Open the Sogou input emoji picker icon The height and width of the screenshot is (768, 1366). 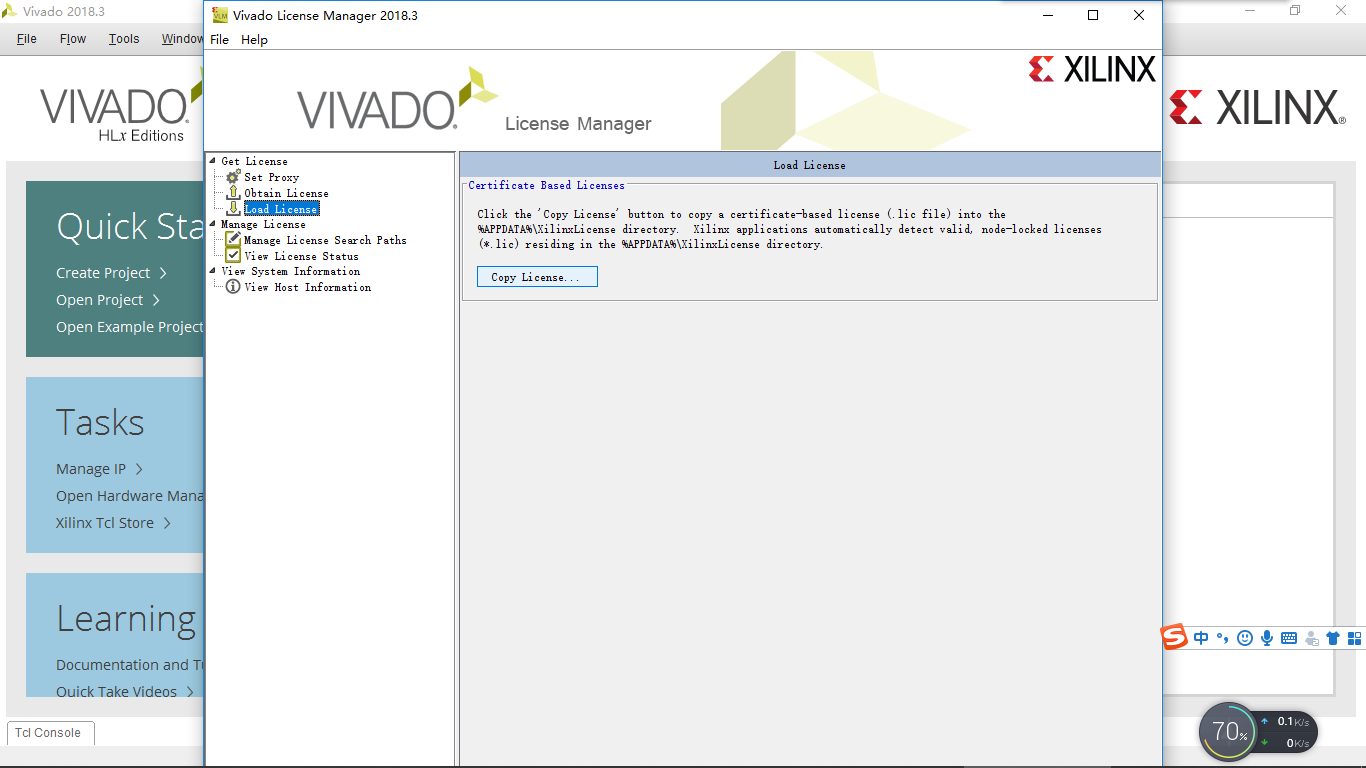(x=1244, y=638)
